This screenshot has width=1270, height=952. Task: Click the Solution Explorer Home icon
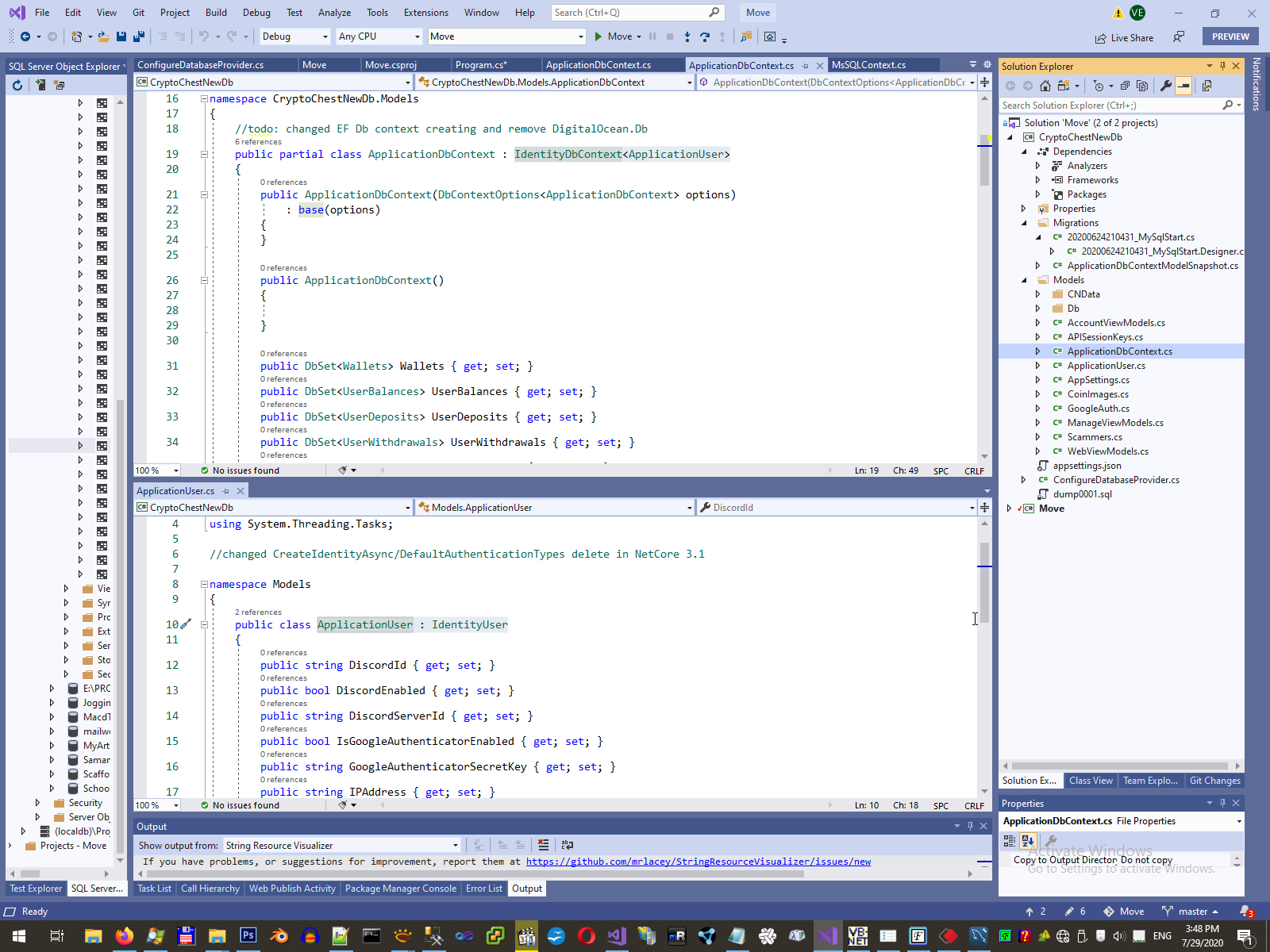click(x=1045, y=86)
